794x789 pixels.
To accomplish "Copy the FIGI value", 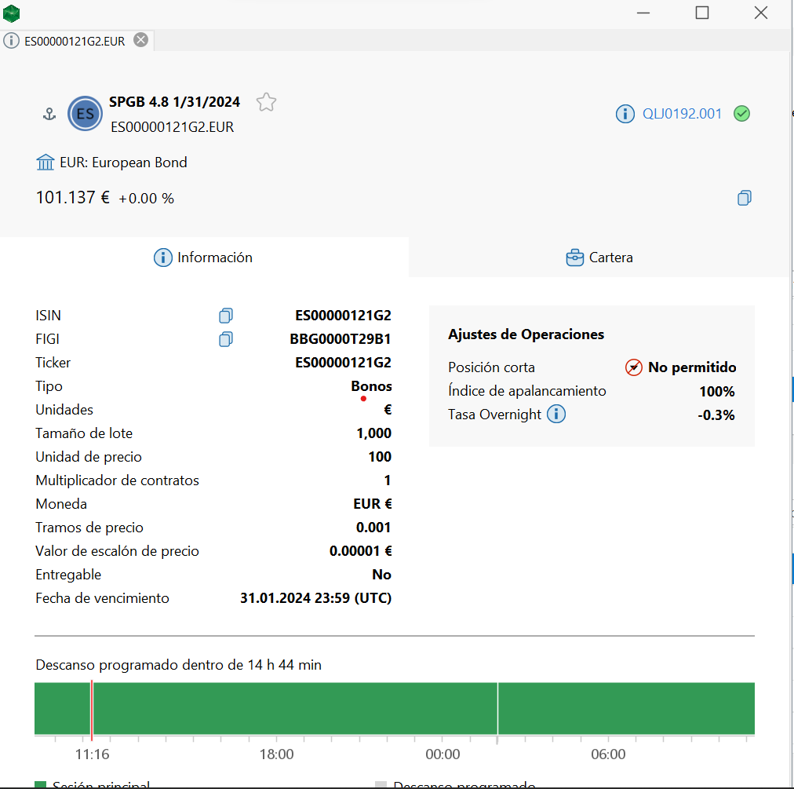I will 226,339.
